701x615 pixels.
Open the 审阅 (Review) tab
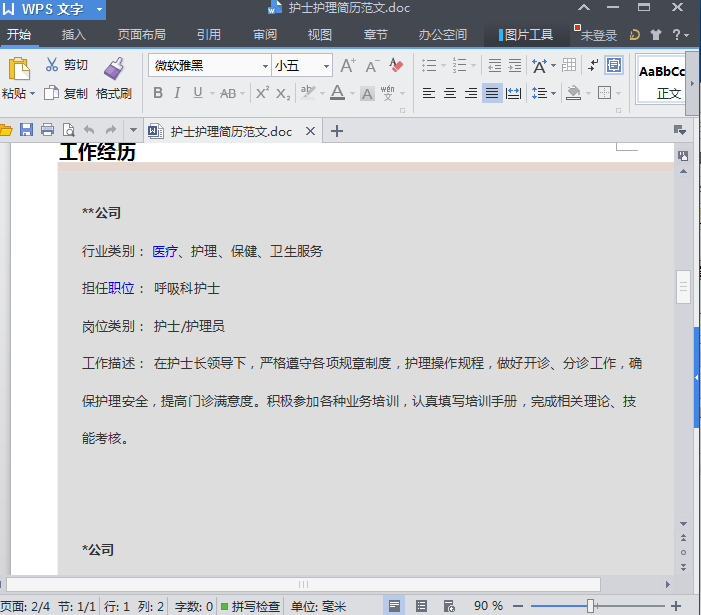[x=265, y=34]
